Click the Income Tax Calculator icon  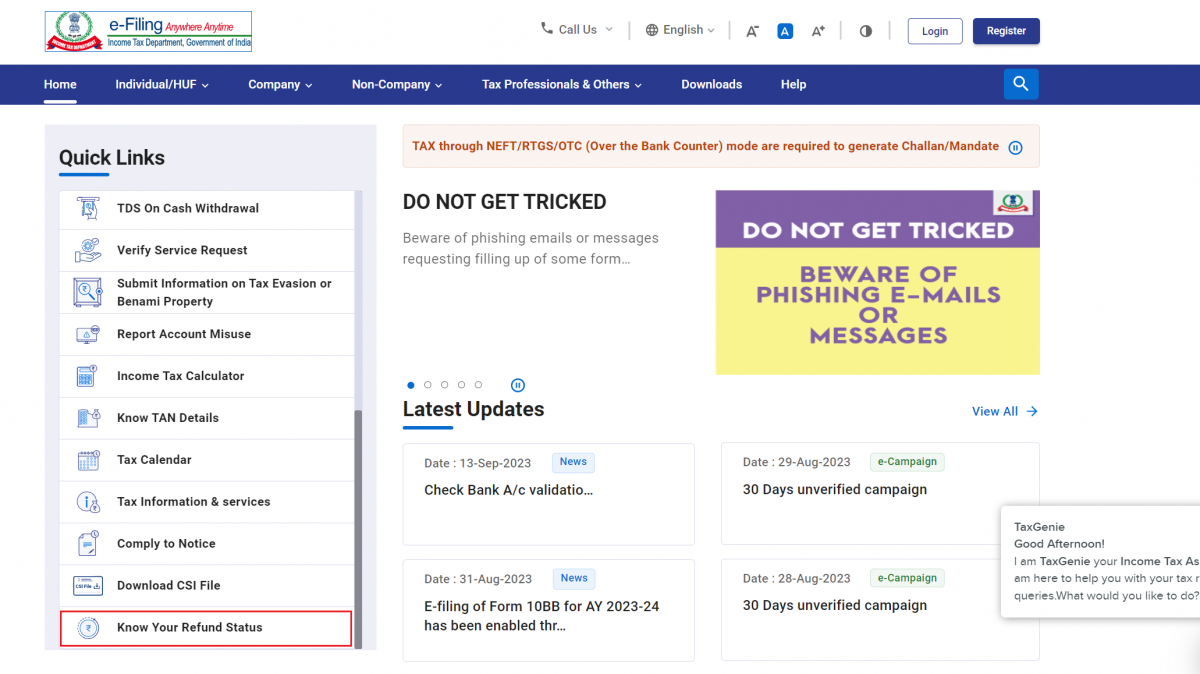pos(85,376)
